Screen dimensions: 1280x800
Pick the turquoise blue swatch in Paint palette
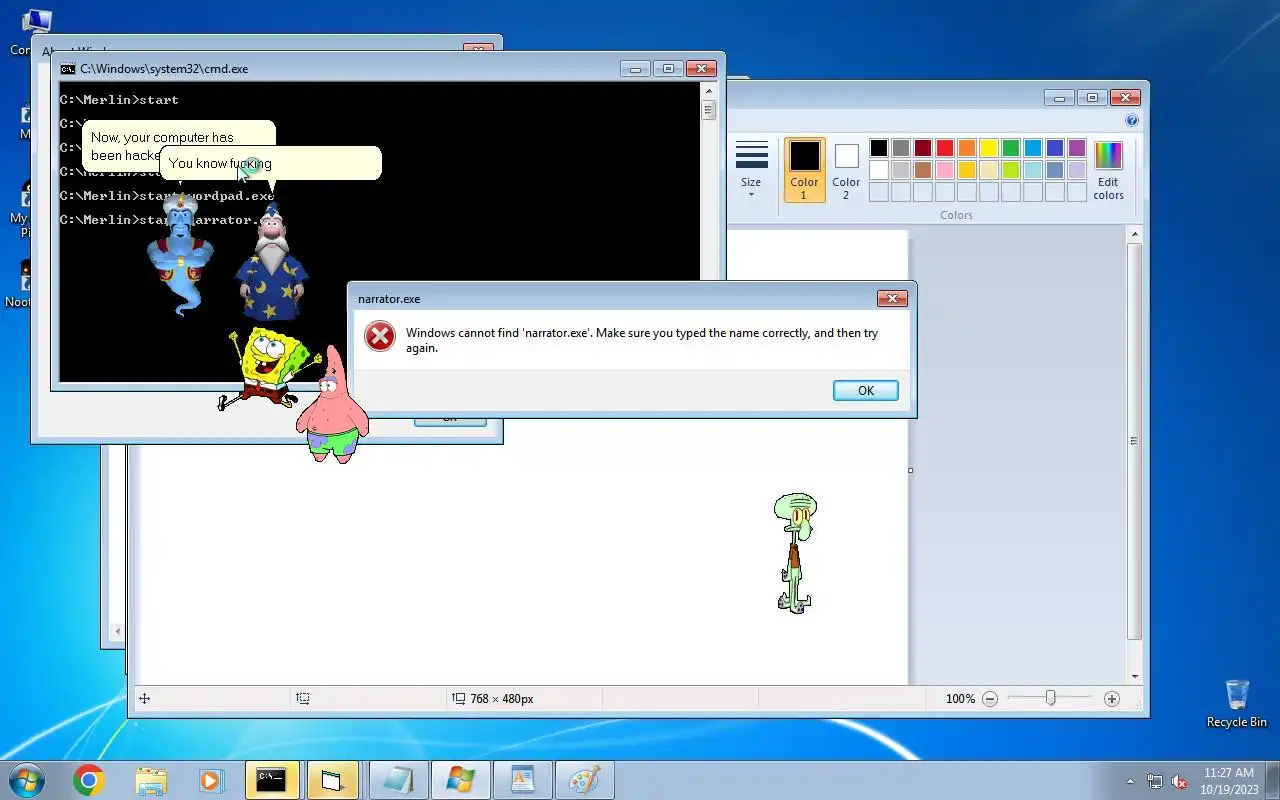pyautogui.click(x=1033, y=148)
